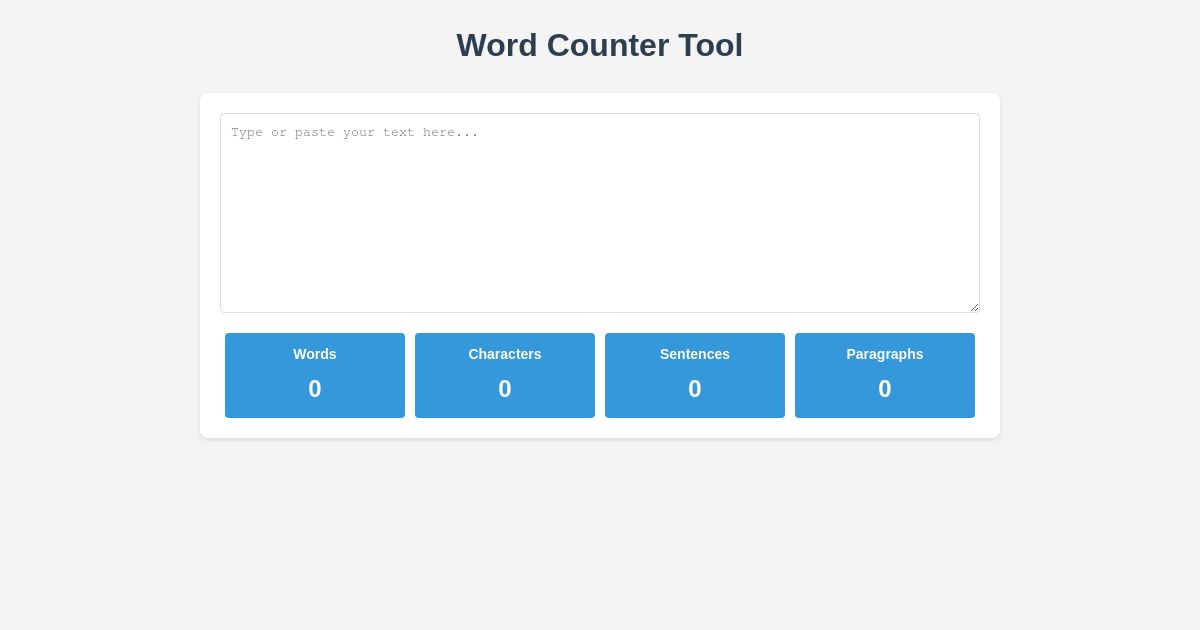Click the Words count value showing 0
This screenshot has width=1200, height=630.
(x=315, y=389)
